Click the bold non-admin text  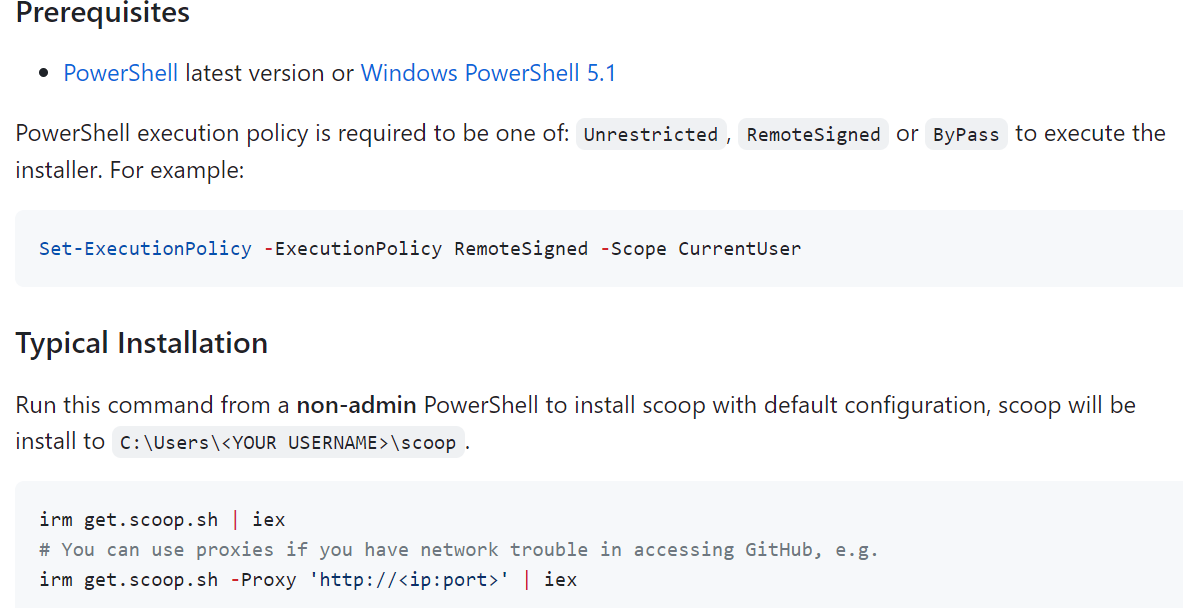(x=355, y=405)
